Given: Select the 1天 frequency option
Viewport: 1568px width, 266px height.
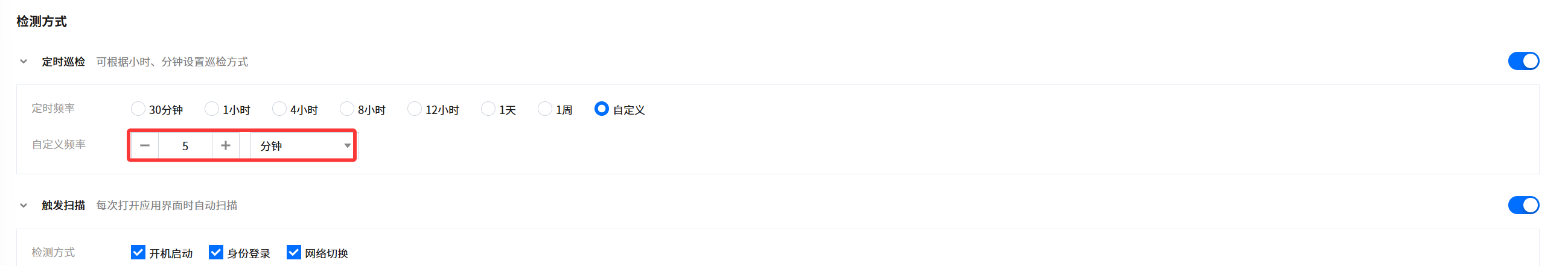Looking at the screenshot, I should (488, 109).
